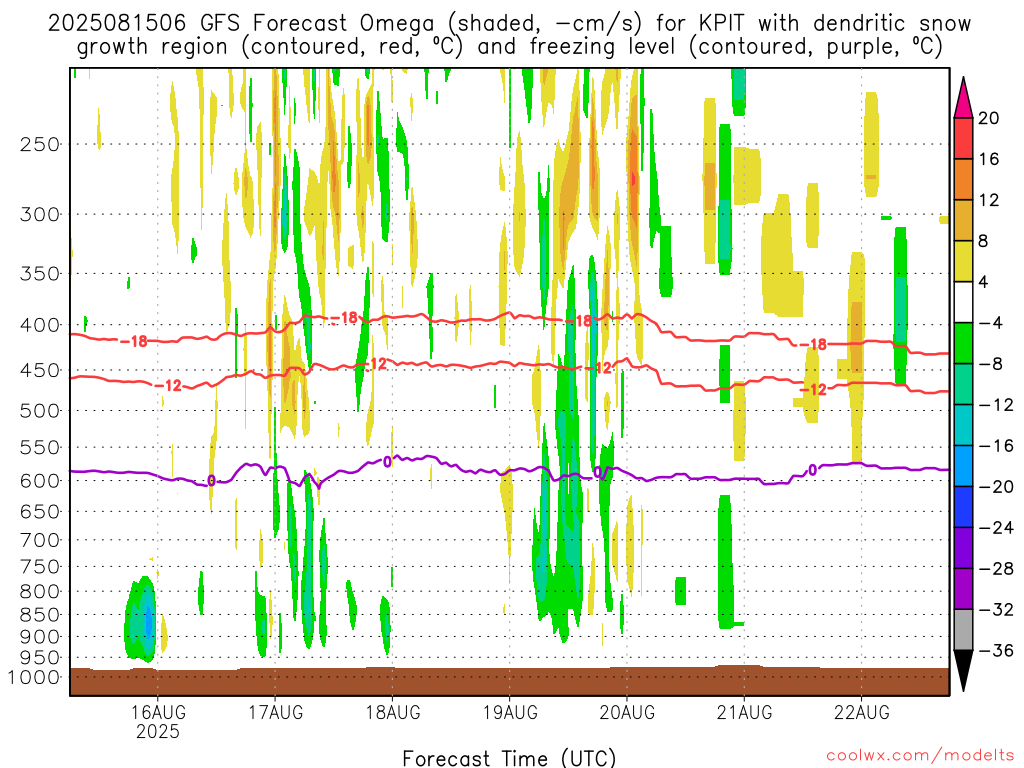
Task: Pick the blue swatch between -24 and -20
Action: pyautogui.click(x=963, y=507)
